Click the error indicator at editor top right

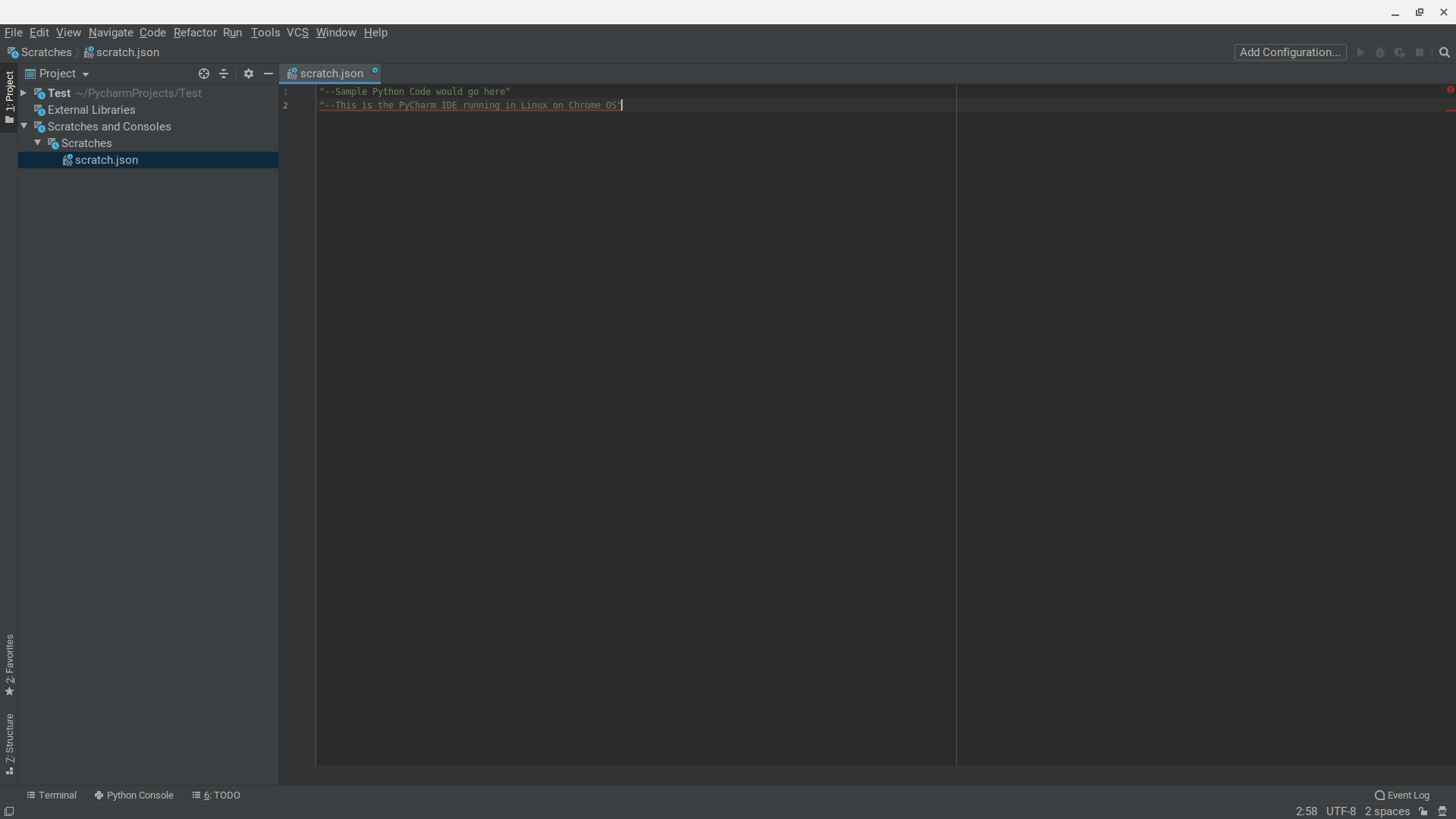[1449, 89]
